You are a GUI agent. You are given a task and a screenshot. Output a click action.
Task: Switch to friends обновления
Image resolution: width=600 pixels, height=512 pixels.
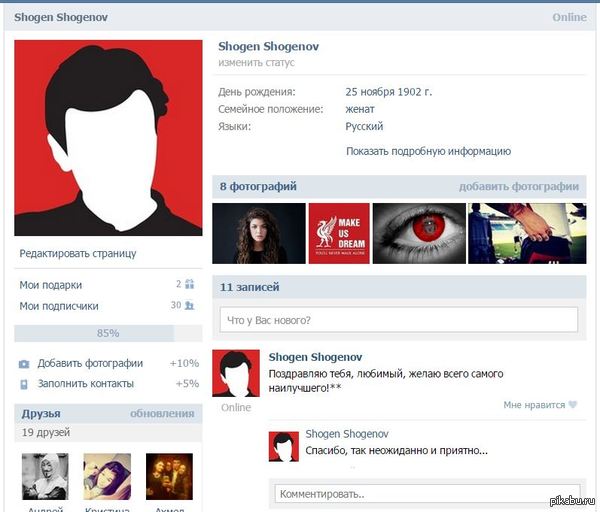pyautogui.click(x=162, y=413)
